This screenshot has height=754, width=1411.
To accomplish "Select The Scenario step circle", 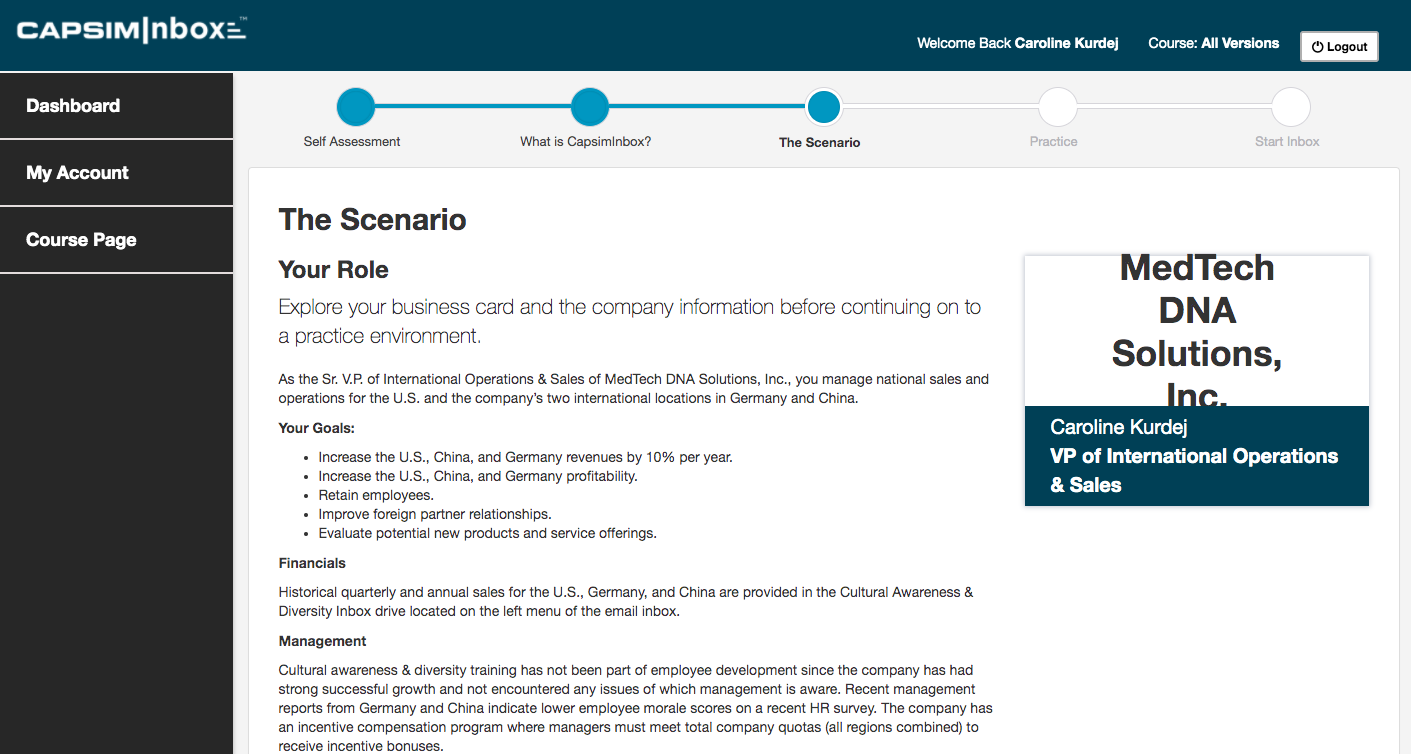I will (x=823, y=106).
